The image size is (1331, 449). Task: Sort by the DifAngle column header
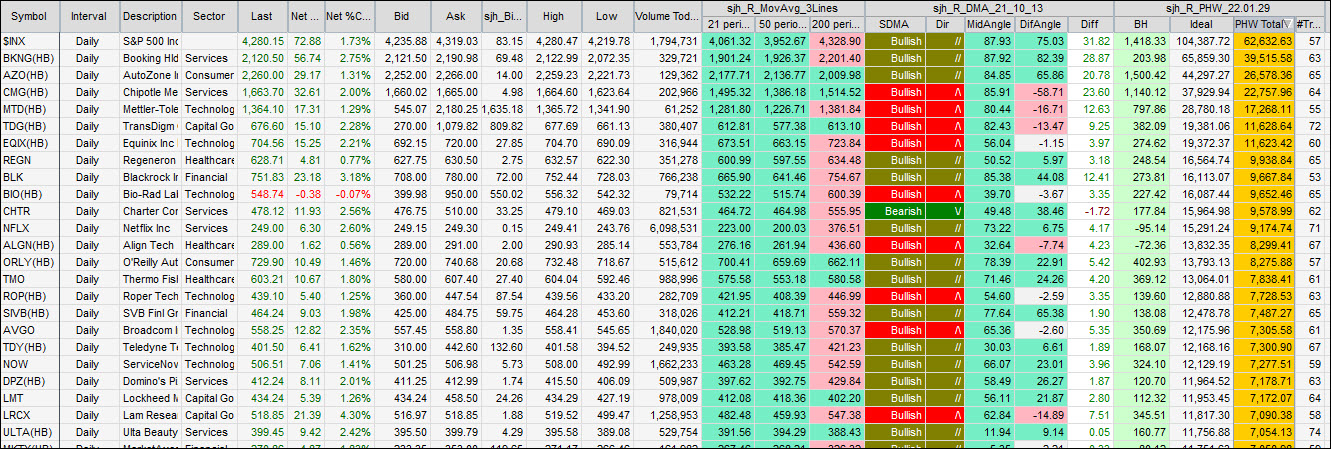[1041, 24]
